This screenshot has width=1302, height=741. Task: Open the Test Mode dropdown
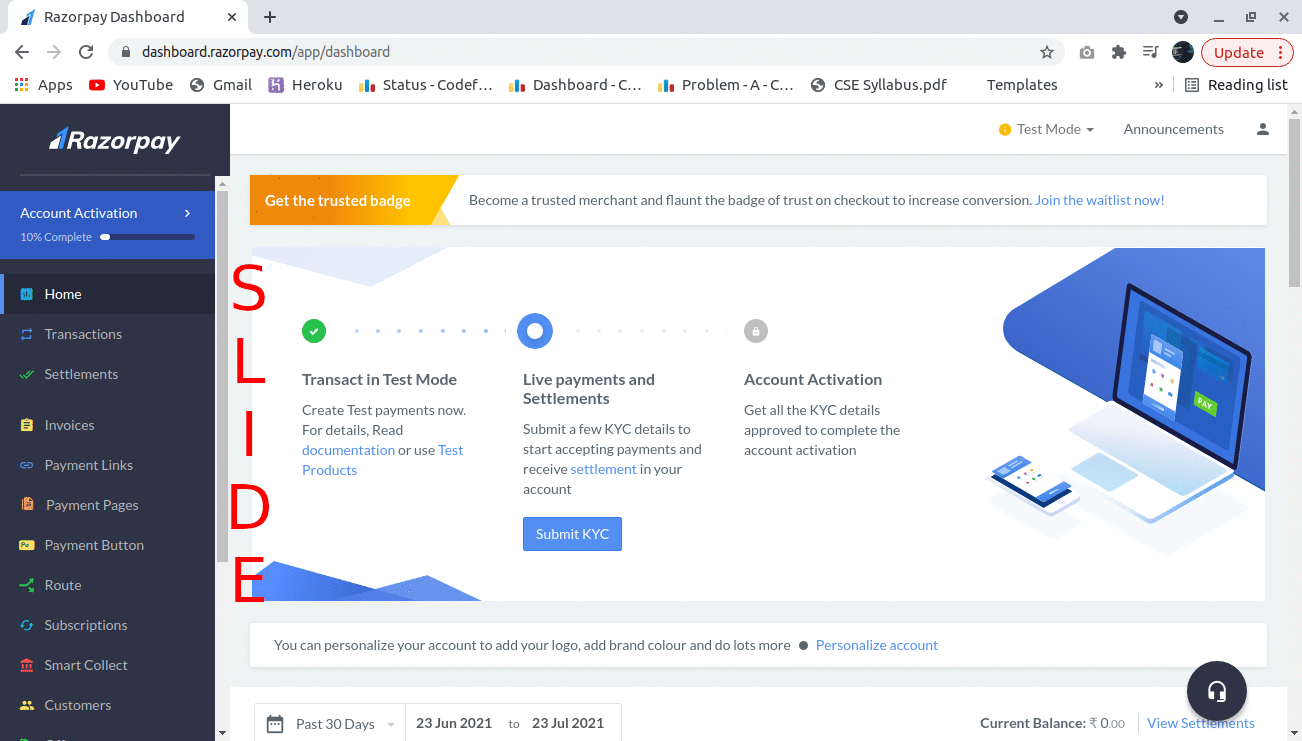point(1046,129)
